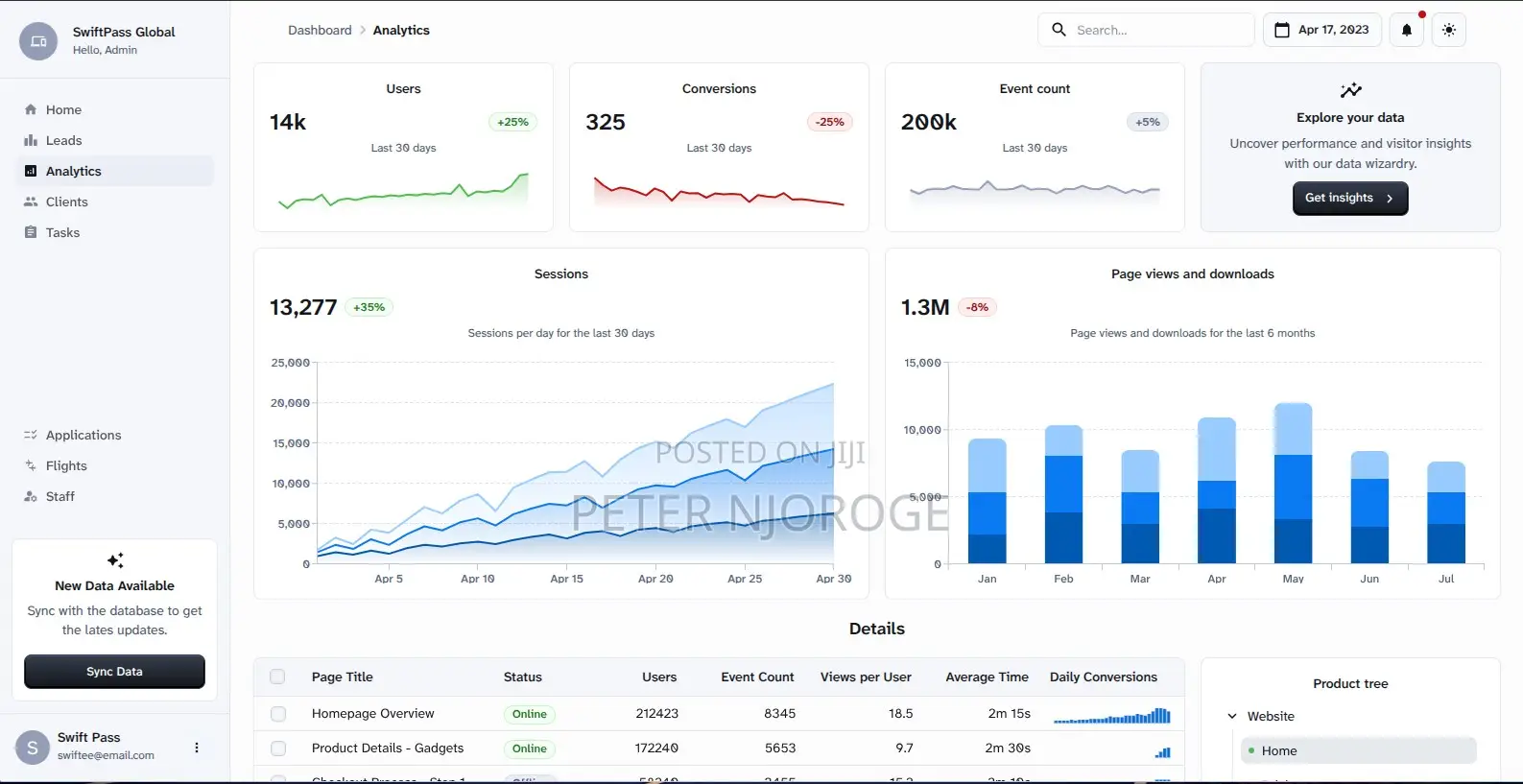
Task: Click the Flights plane icon in sidebar
Action: pos(31,465)
